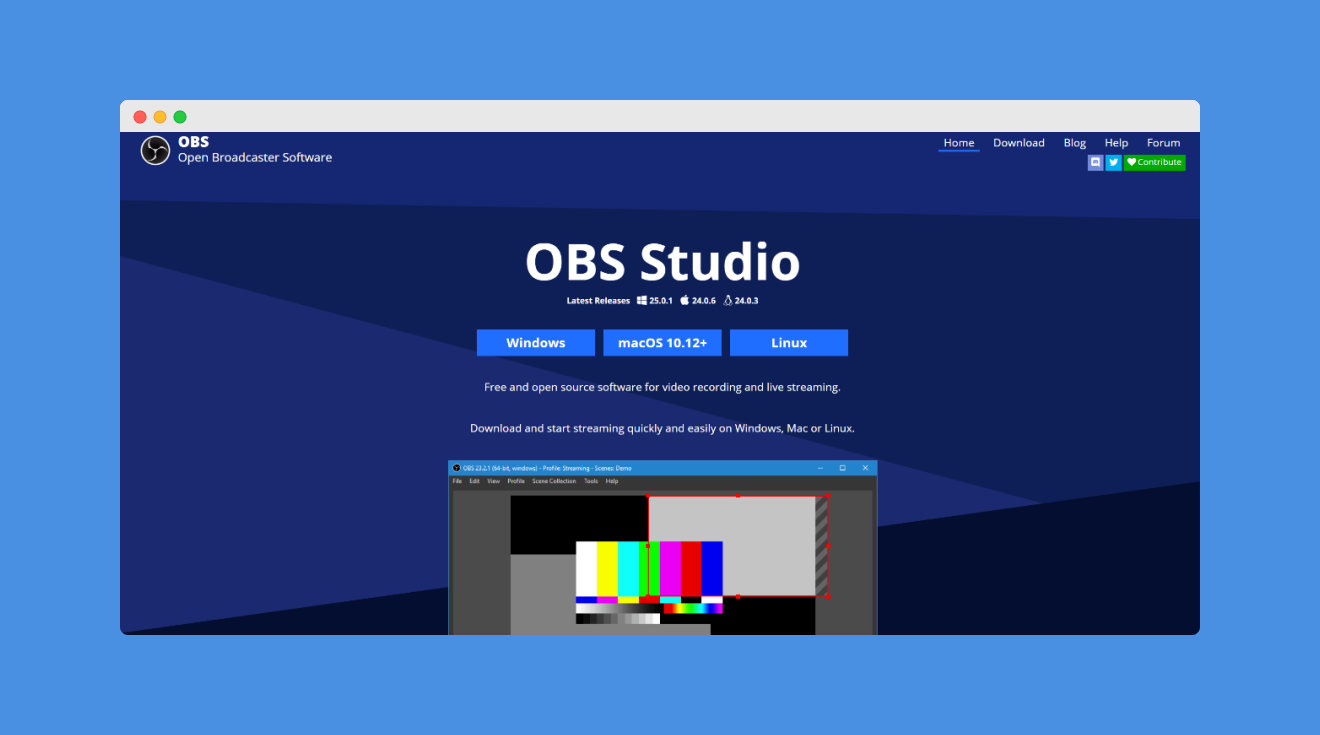
Task: Click the 'Open Broadcaster Software' site title
Action: (x=255, y=157)
